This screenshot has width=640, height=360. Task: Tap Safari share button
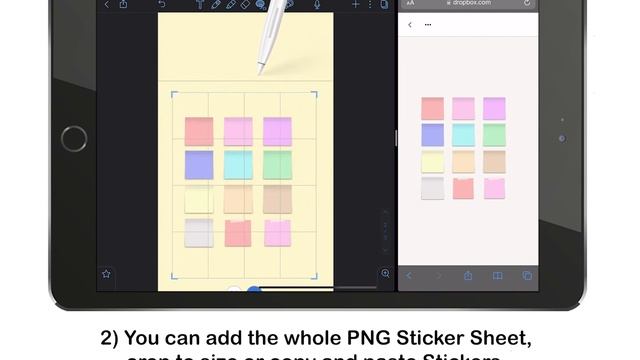coord(468,276)
